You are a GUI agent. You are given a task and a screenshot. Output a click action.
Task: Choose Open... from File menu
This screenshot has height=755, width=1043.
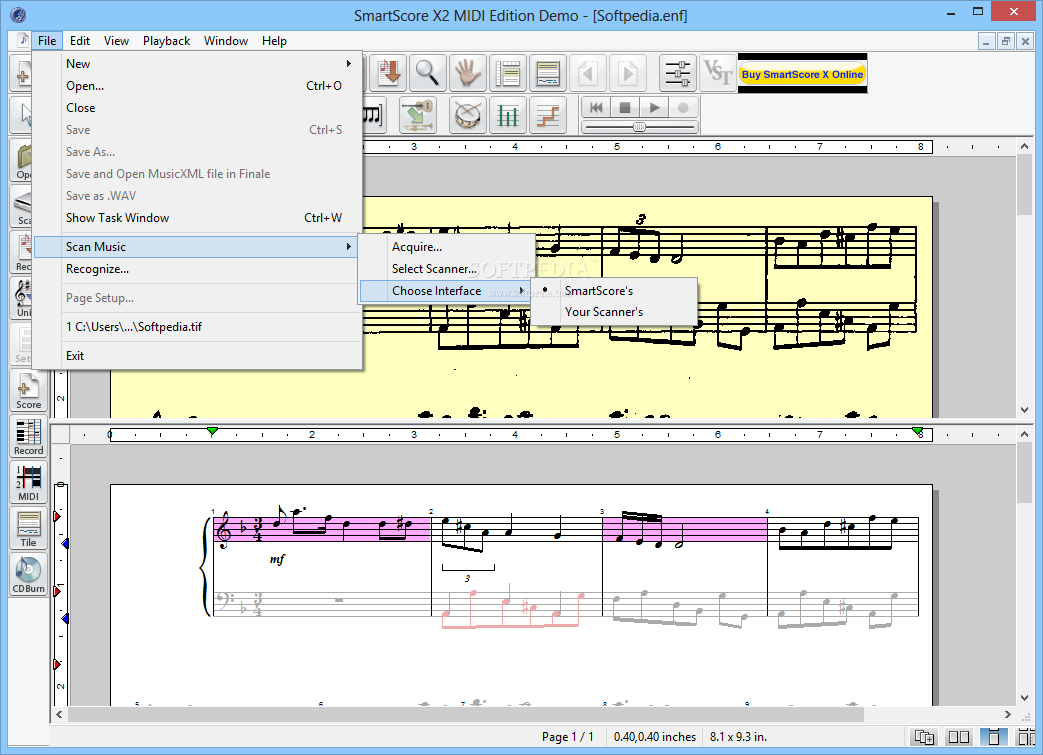pos(197,86)
